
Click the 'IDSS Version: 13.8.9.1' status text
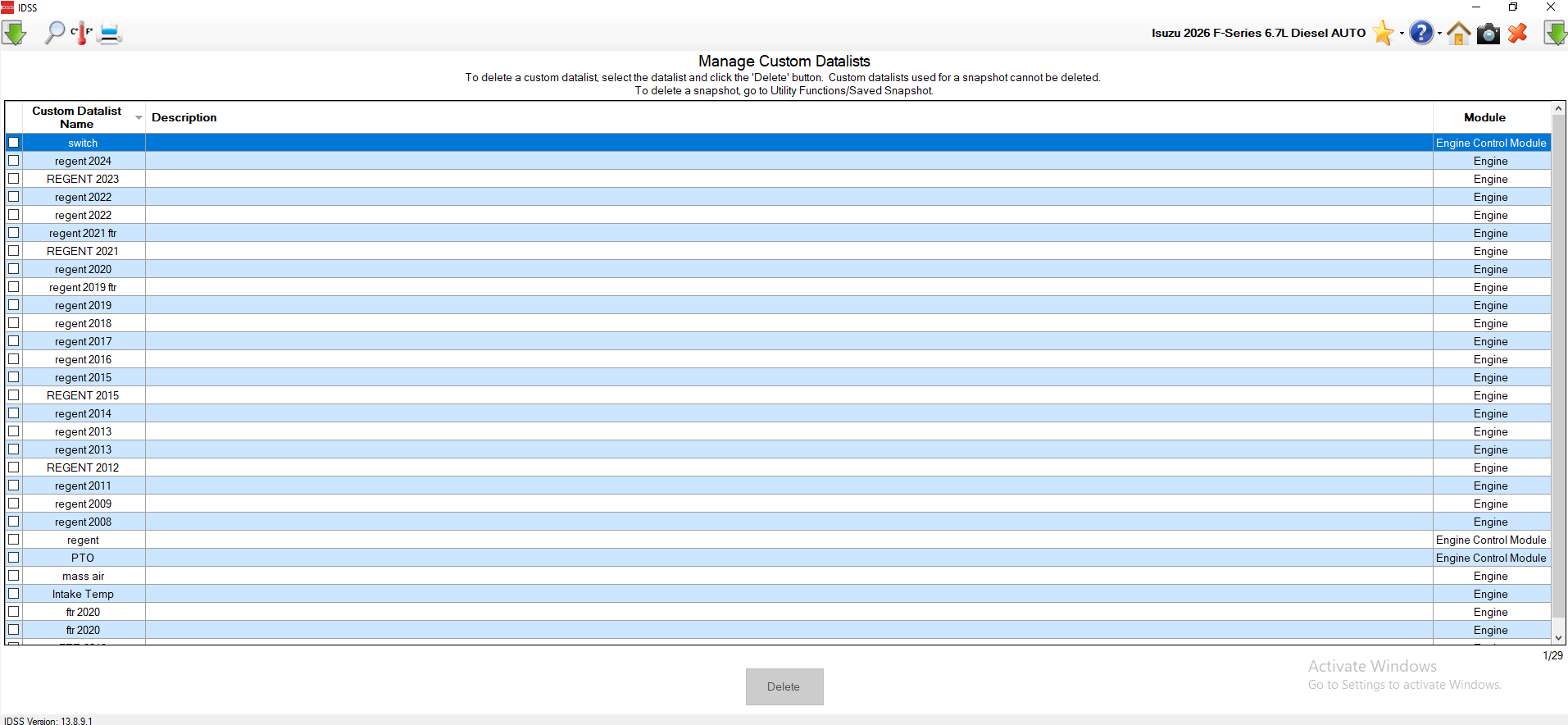click(x=48, y=721)
